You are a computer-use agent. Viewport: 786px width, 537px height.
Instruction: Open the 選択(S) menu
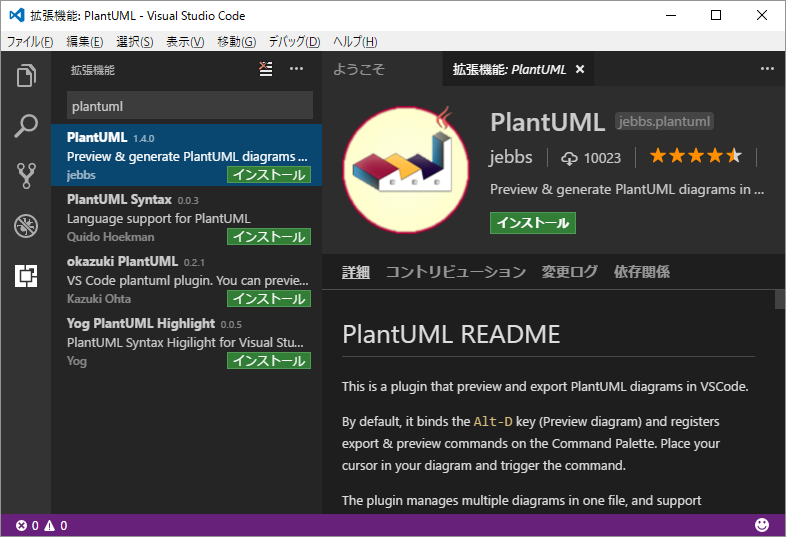coord(135,42)
